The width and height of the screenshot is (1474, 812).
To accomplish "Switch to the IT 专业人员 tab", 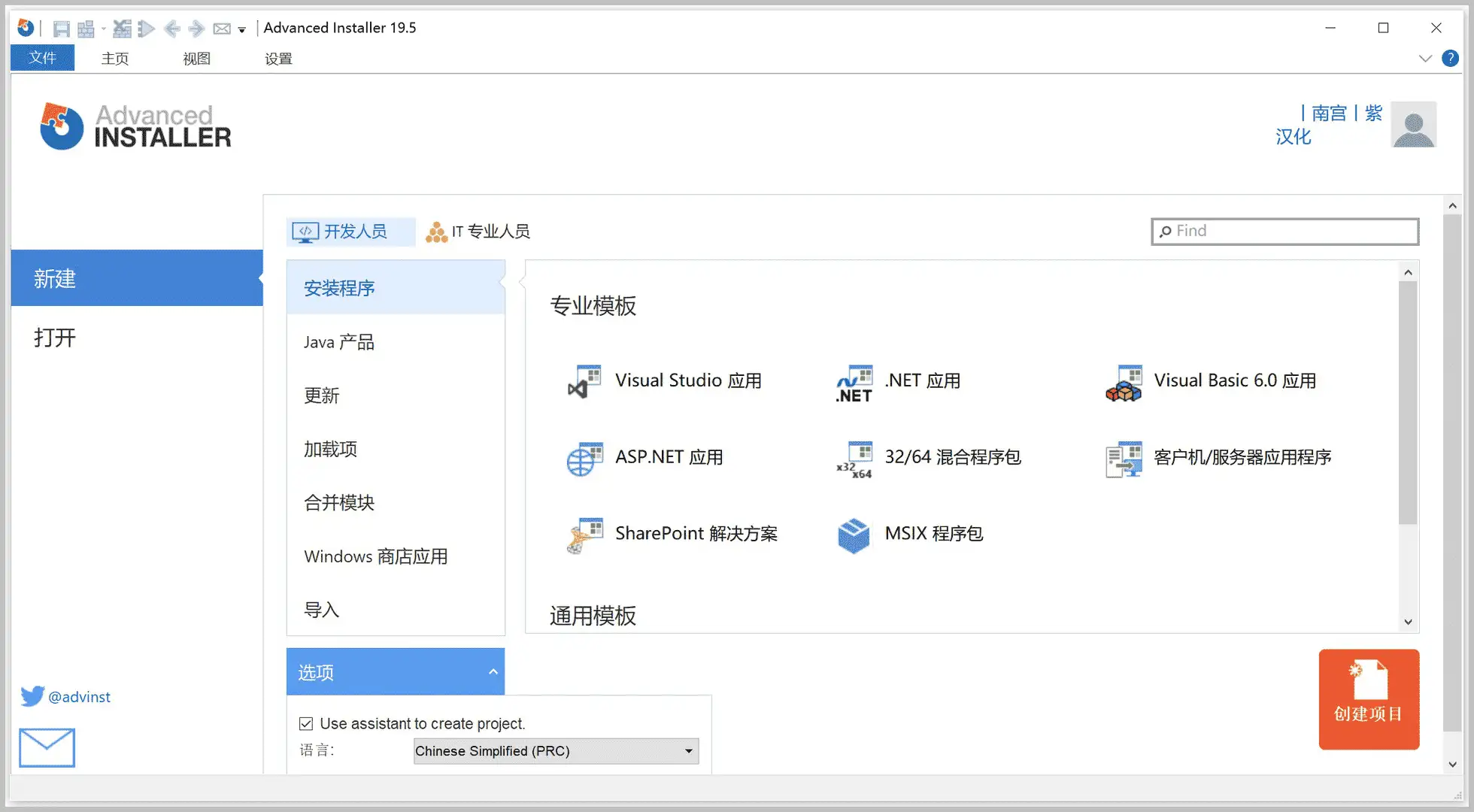I will point(478,232).
